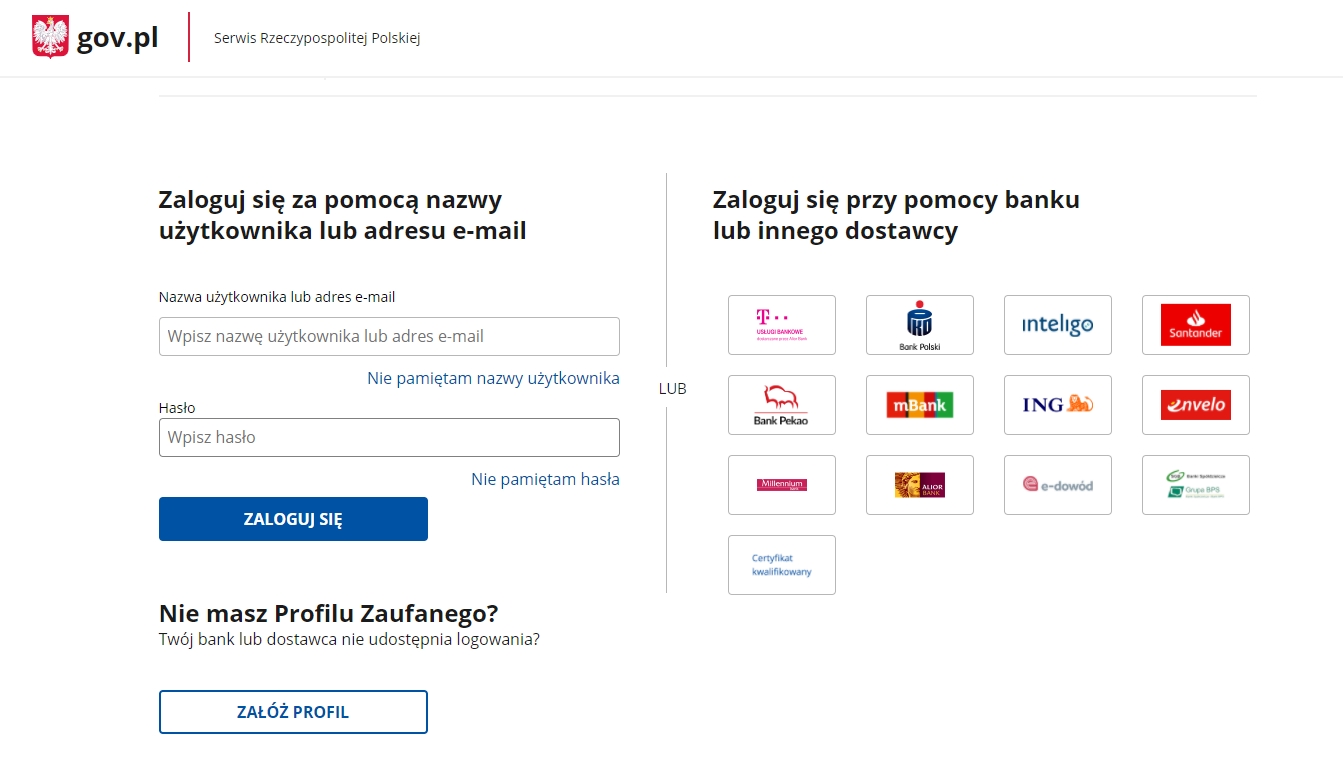This screenshot has height=761, width=1343.
Task: Log in using the Alior Bank tile
Action: coord(919,485)
